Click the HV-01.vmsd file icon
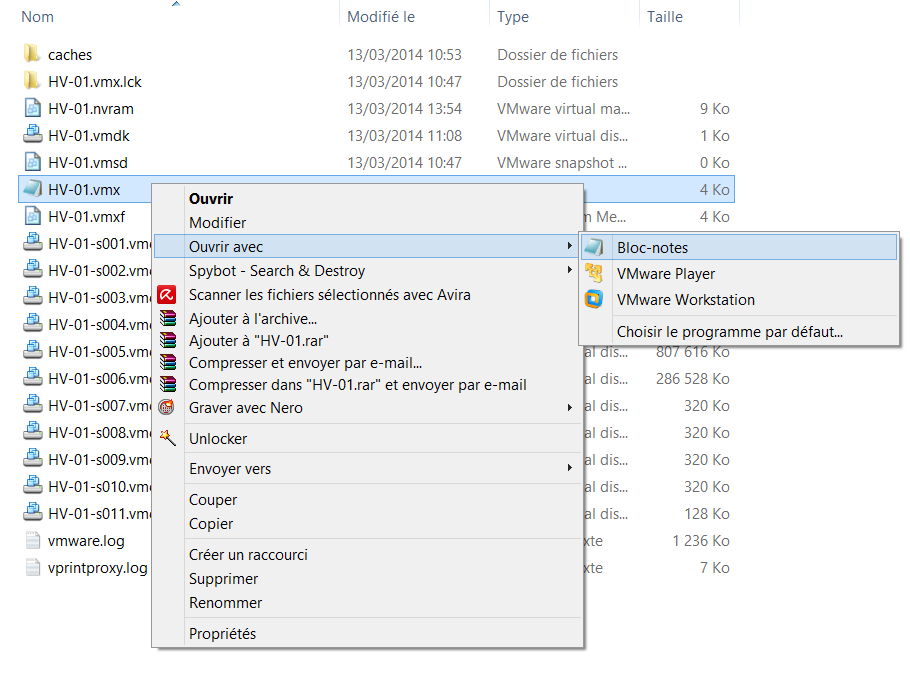 (x=32, y=162)
